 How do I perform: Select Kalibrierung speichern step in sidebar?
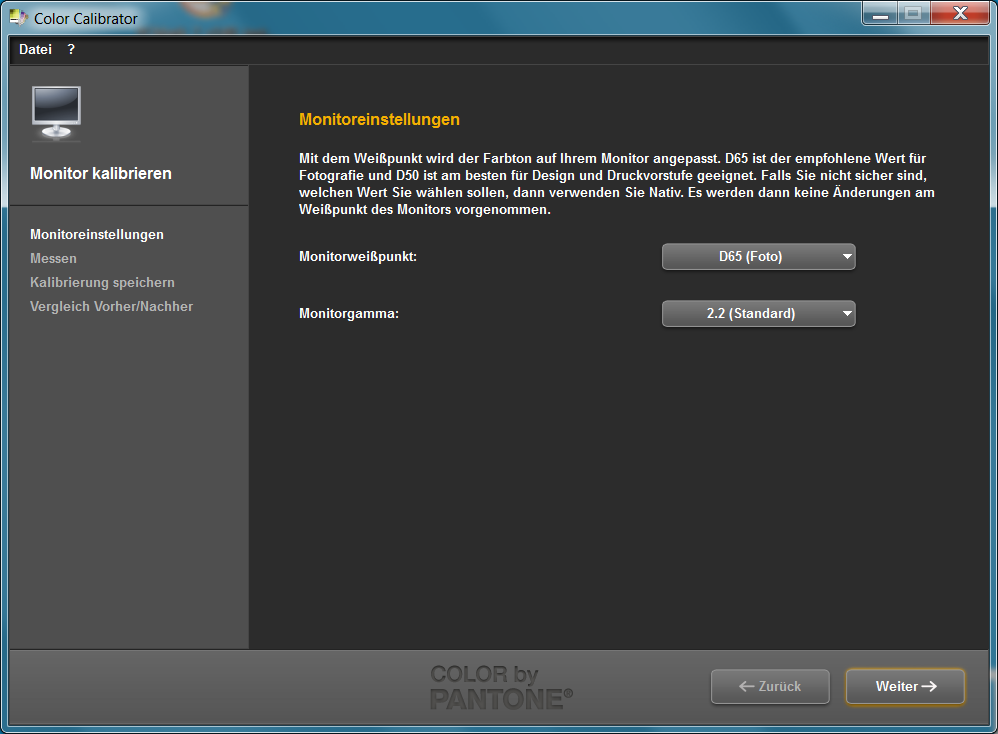tap(102, 282)
